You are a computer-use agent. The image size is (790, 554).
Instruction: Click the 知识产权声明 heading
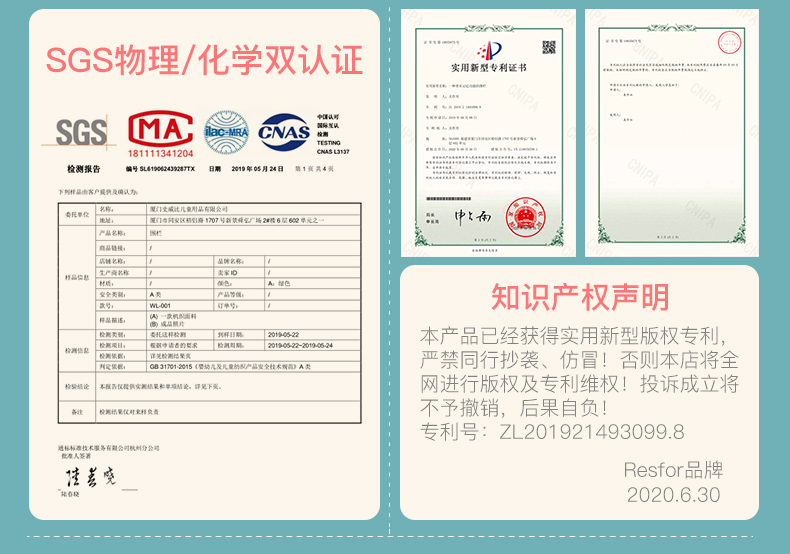[580, 297]
